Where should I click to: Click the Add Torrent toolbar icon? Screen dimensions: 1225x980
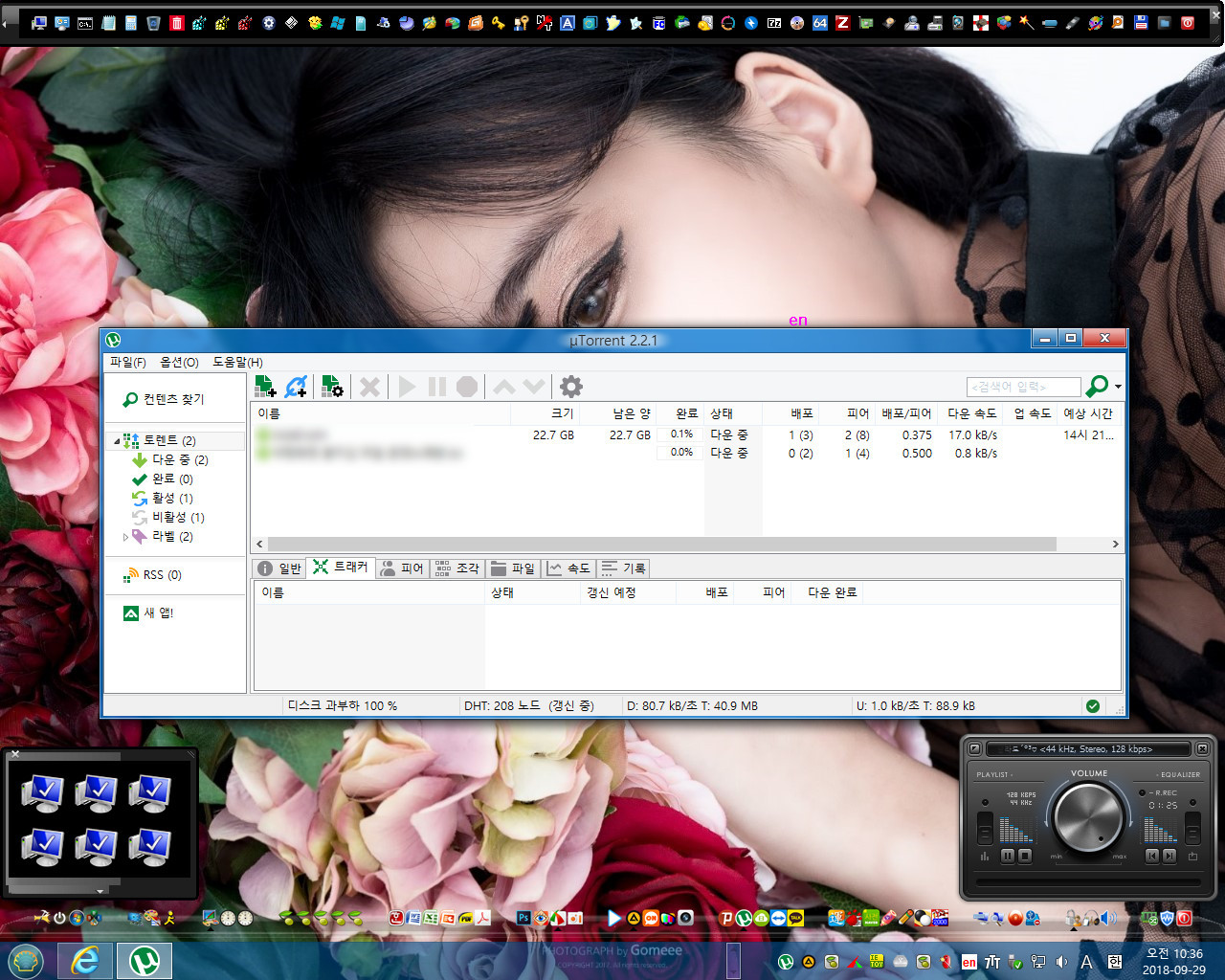click(265, 387)
